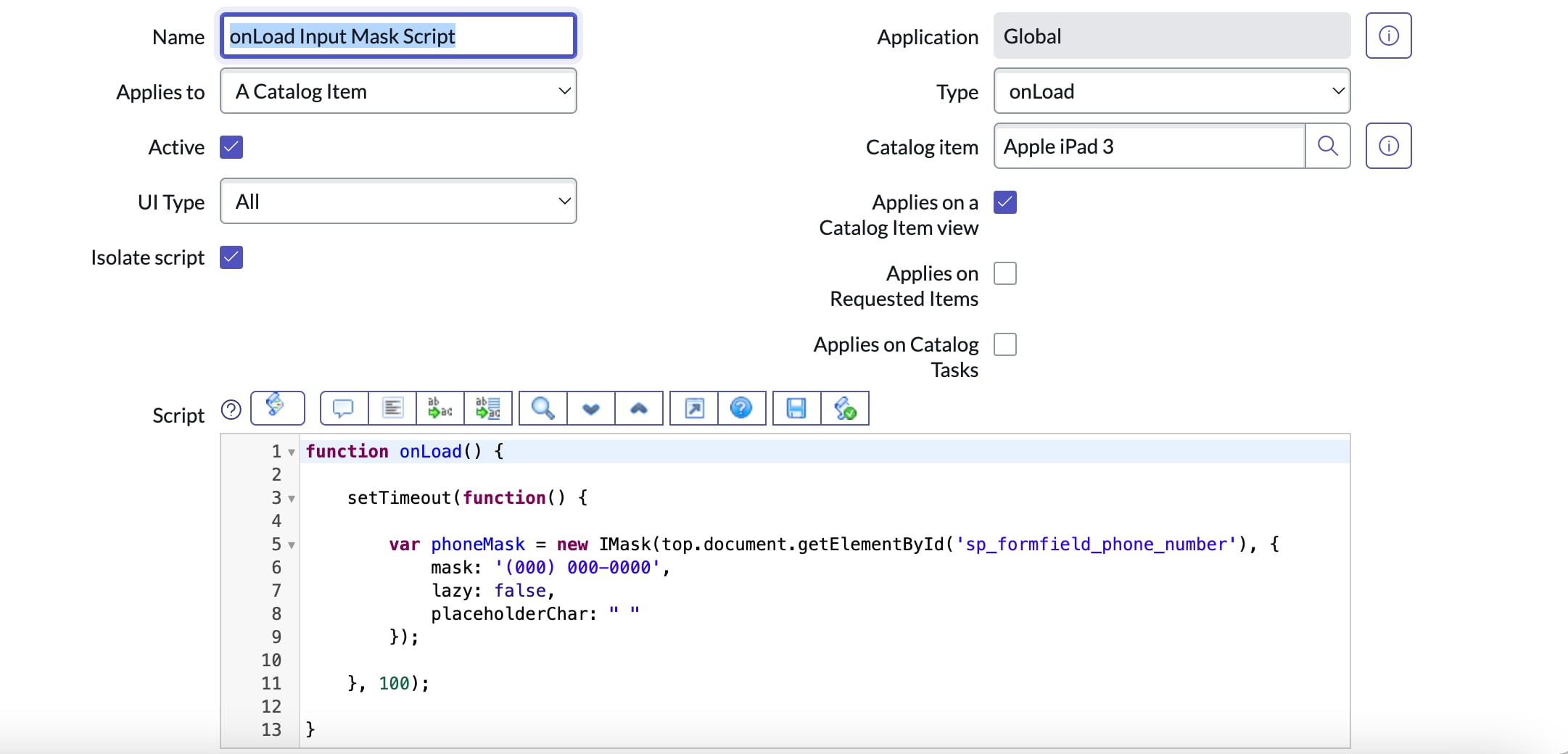The width and height of the screenshot is (1568, 754).
Task: Click the save floppy disk icon
Action: 796,408
